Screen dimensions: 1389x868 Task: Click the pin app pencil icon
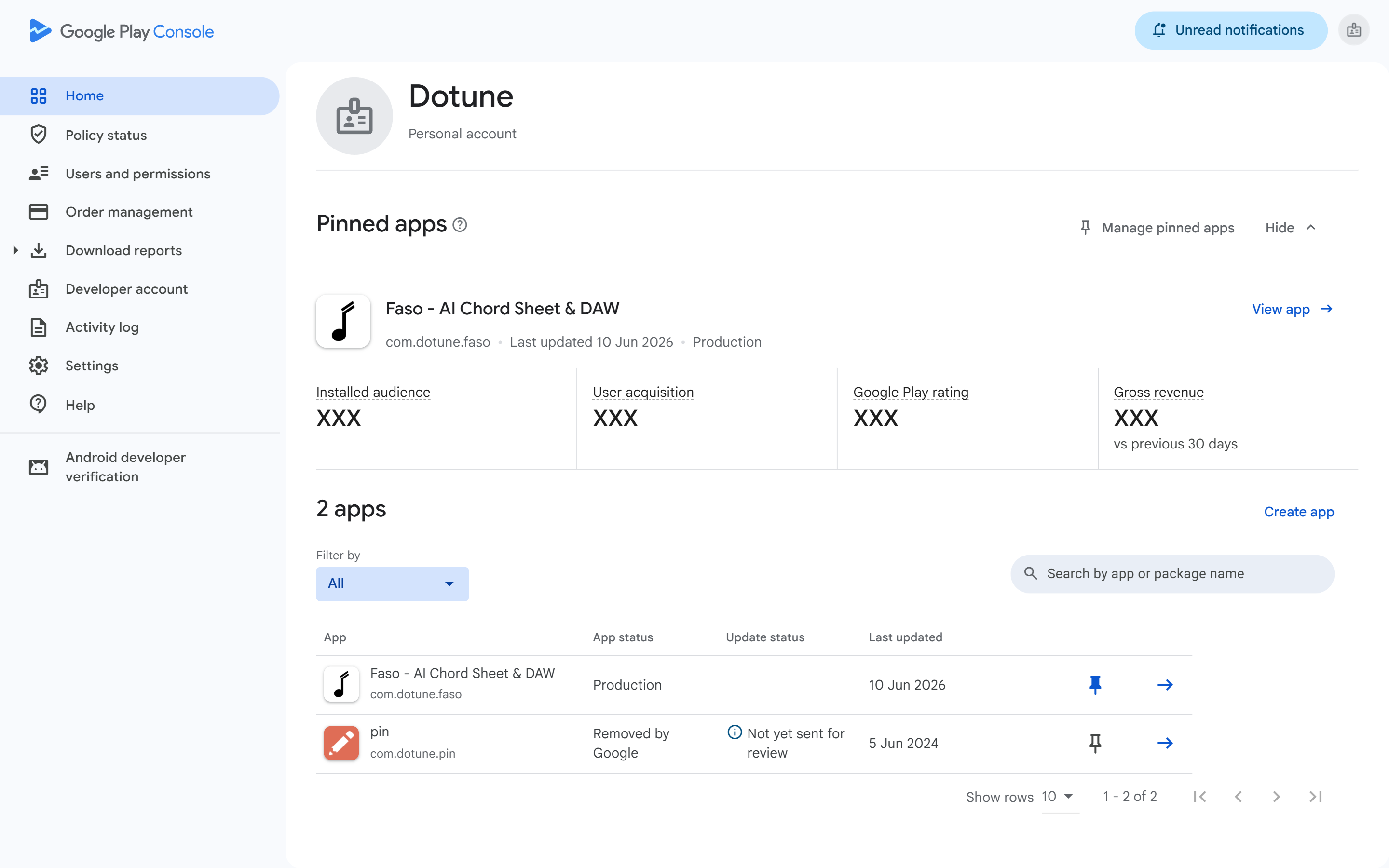point(341,744)
